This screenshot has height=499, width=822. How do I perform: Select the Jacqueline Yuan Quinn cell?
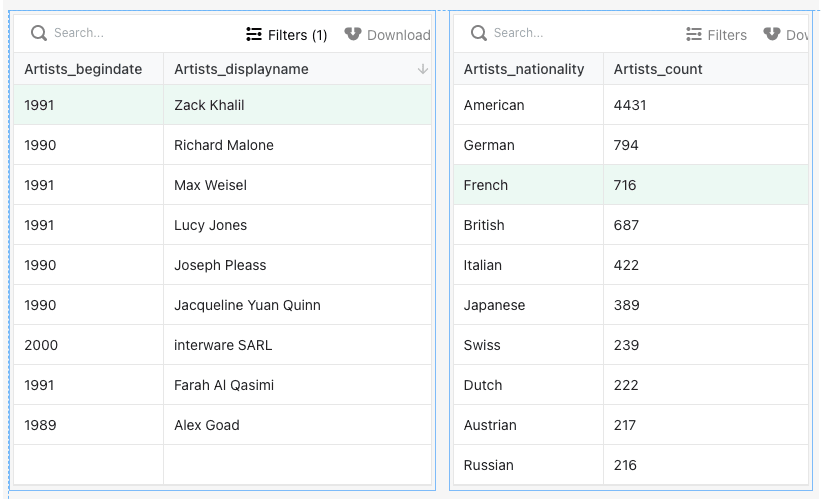click(247, 305)
